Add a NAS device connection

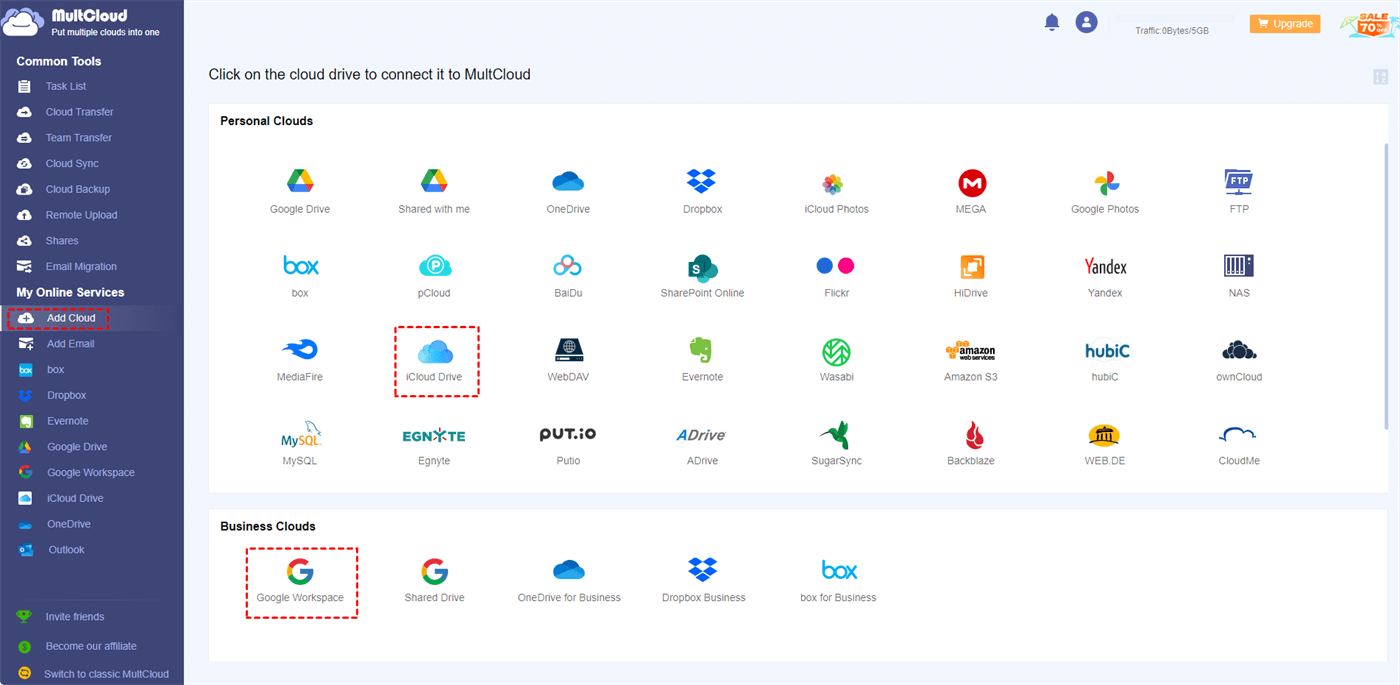[1239, 275]
